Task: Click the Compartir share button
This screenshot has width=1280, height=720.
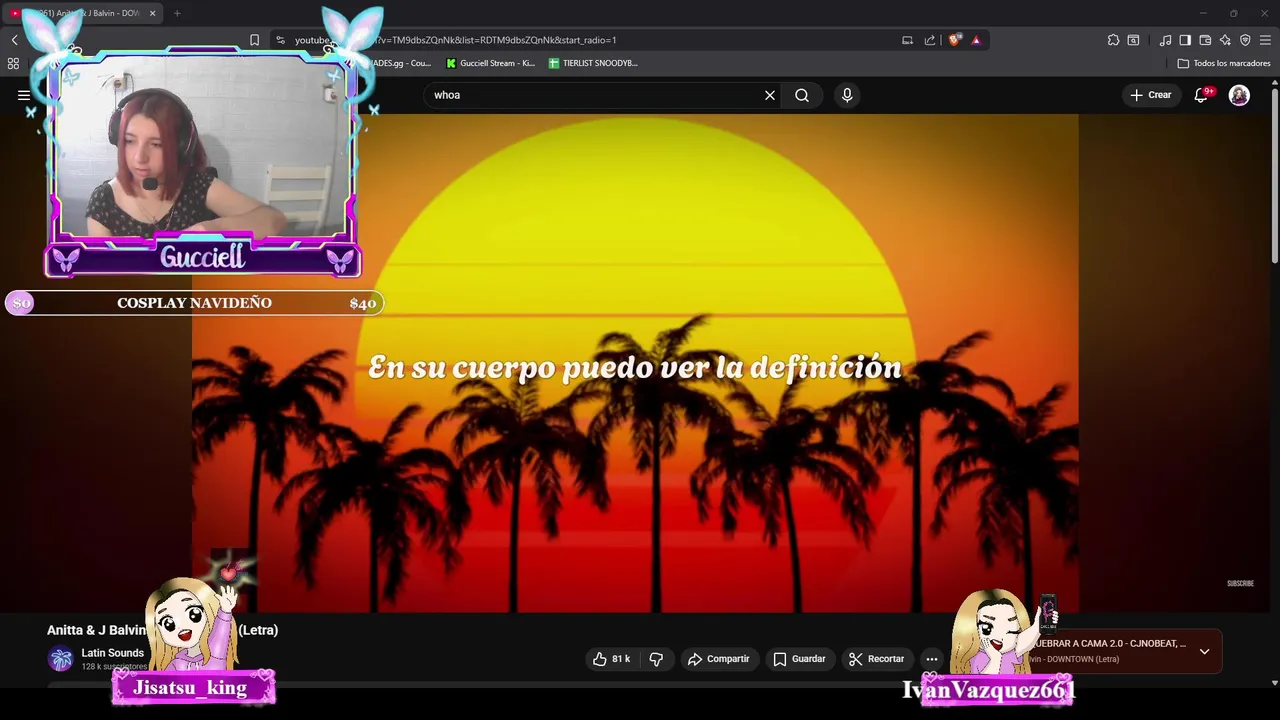Action: pos(718,659)
